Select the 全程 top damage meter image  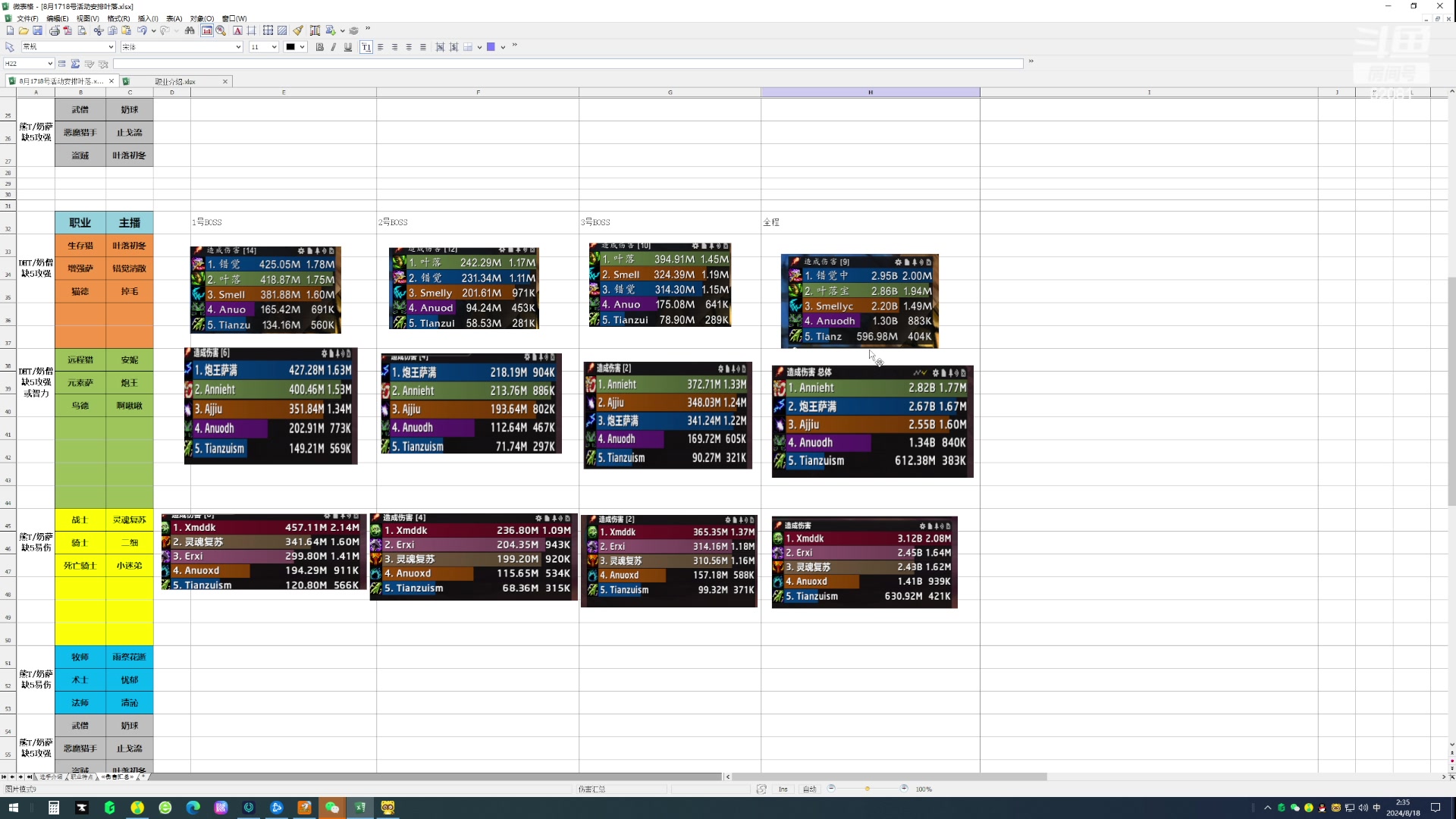pos(860,301)
